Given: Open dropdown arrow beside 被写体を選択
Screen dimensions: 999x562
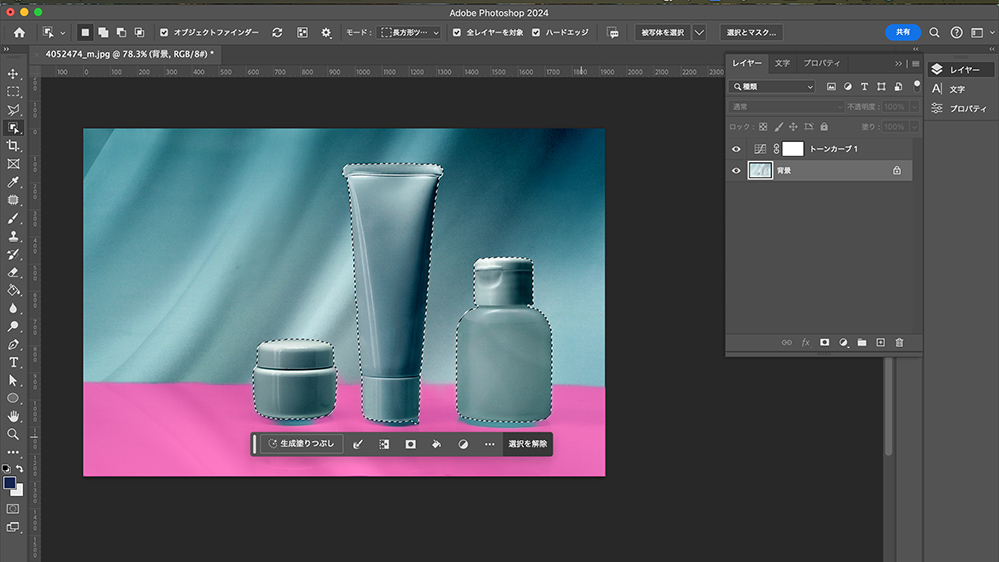Looking at the screenshot, I should coord(699,33).
